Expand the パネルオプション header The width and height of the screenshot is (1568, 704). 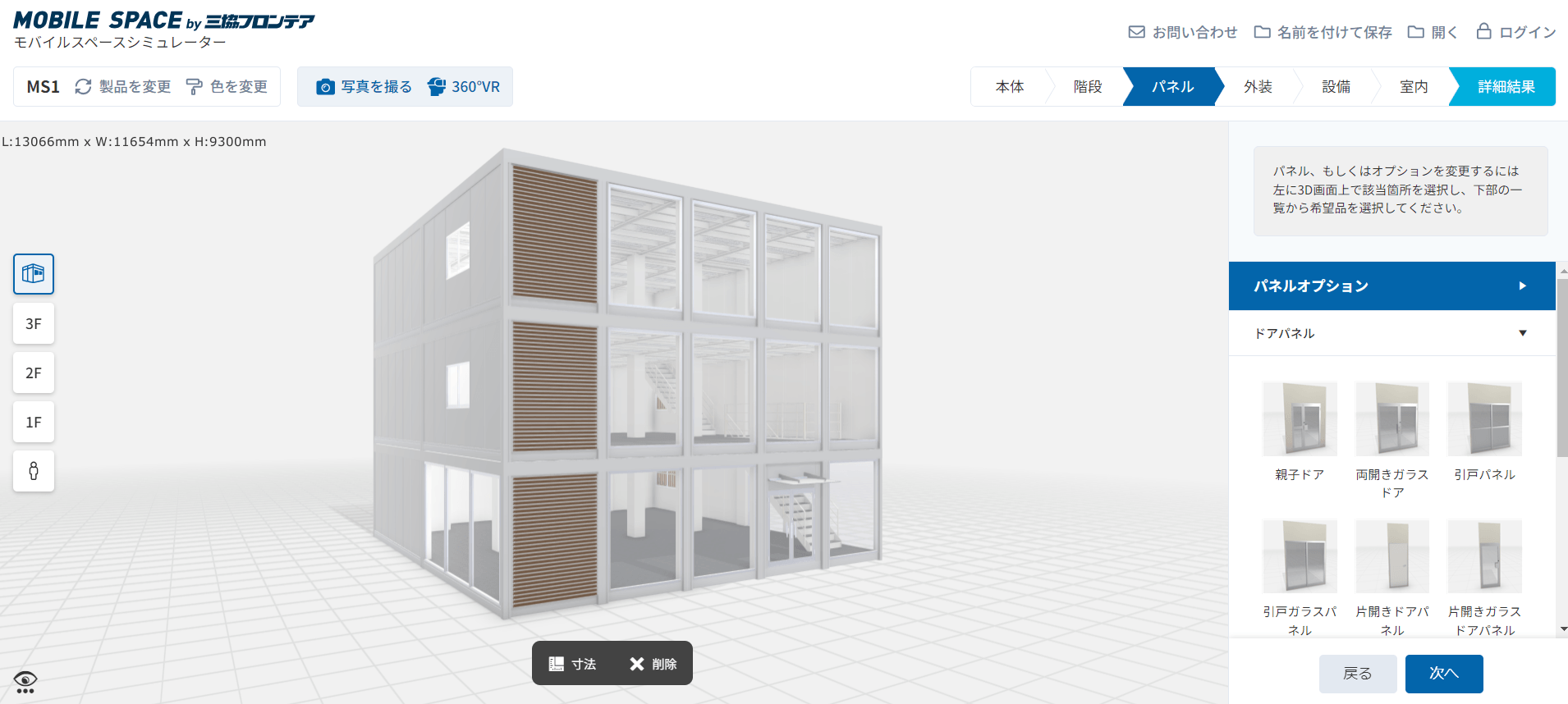tap(1391, 286)
